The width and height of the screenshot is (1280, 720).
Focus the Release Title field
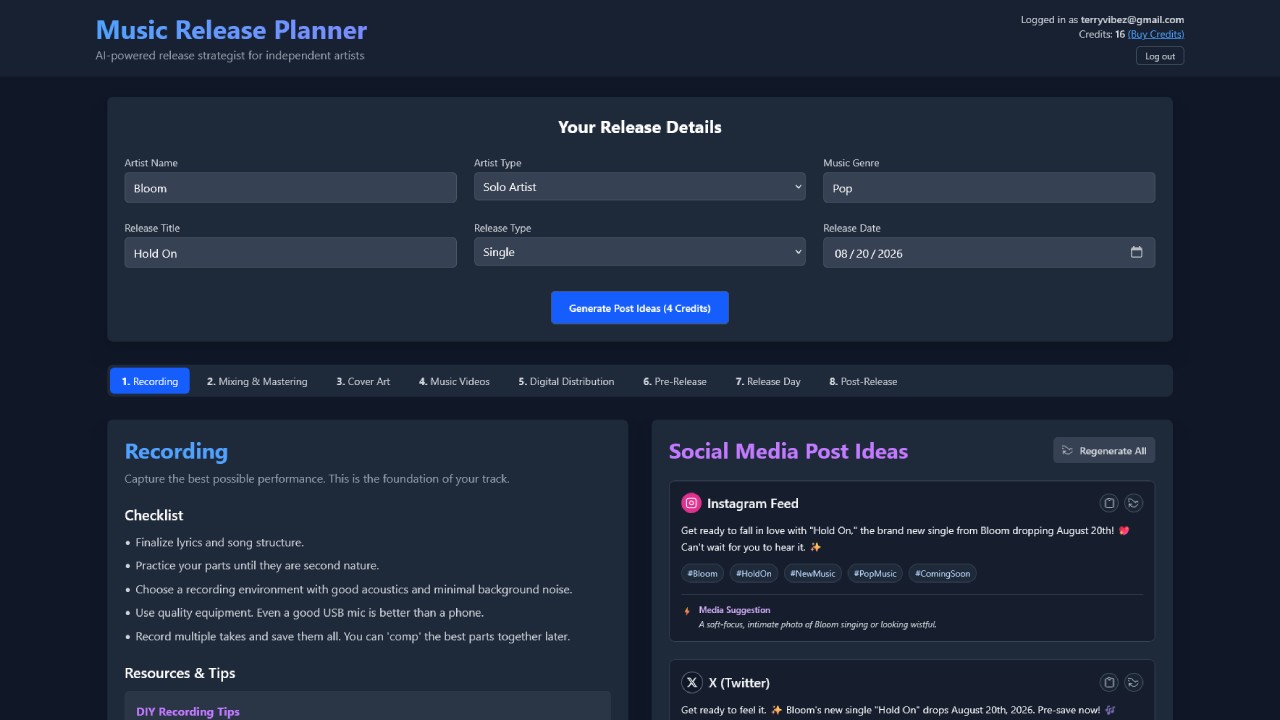pos(291,253)
